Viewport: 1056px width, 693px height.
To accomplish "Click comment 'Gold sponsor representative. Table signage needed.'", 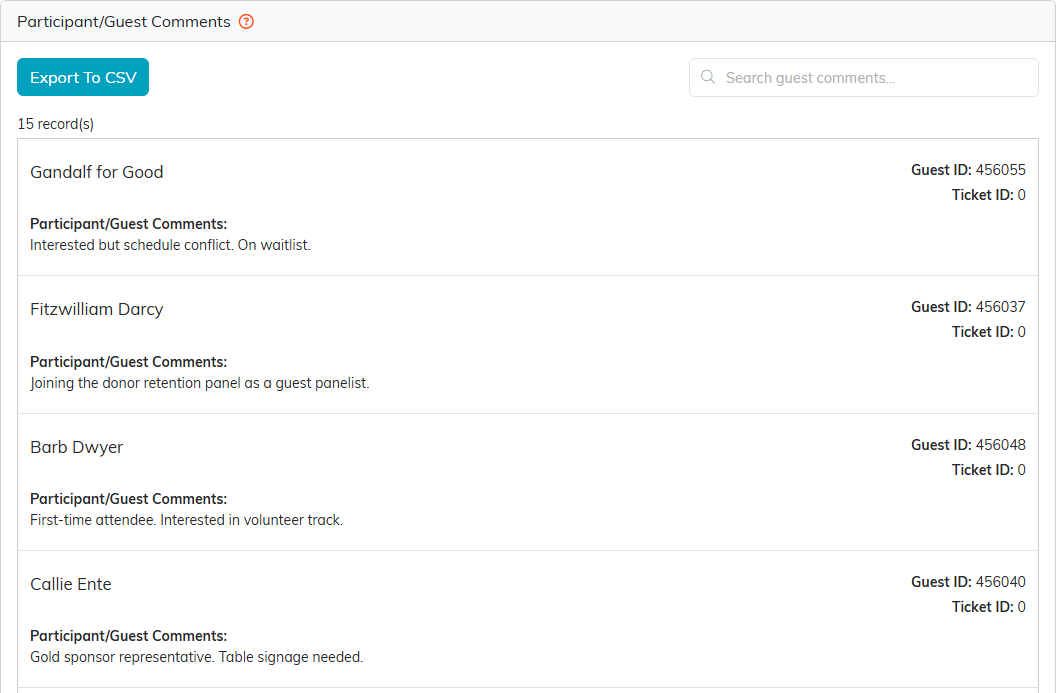I will (197, 657).
